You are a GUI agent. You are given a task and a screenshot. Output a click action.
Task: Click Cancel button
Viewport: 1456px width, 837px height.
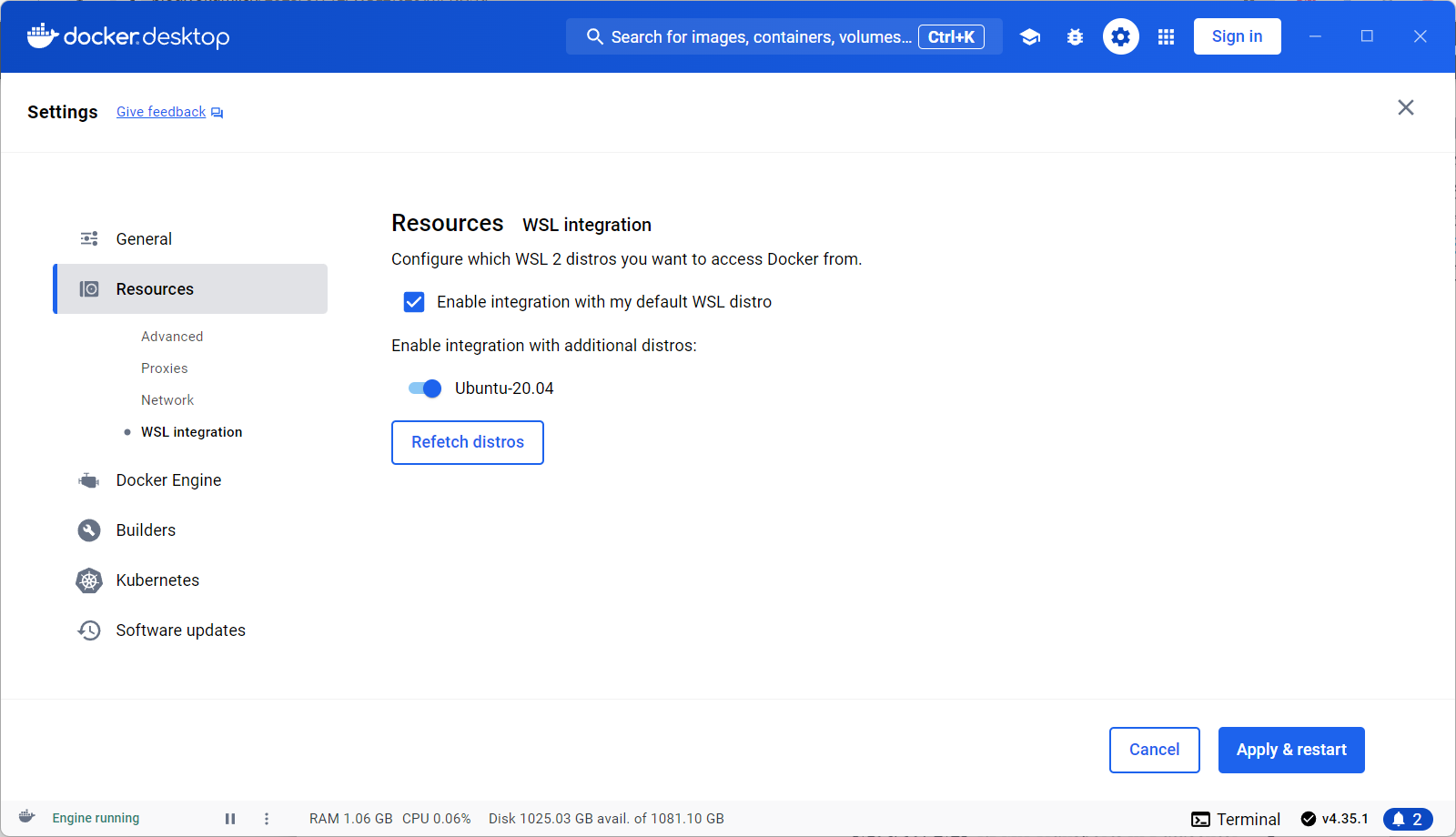coord(1155,750)
